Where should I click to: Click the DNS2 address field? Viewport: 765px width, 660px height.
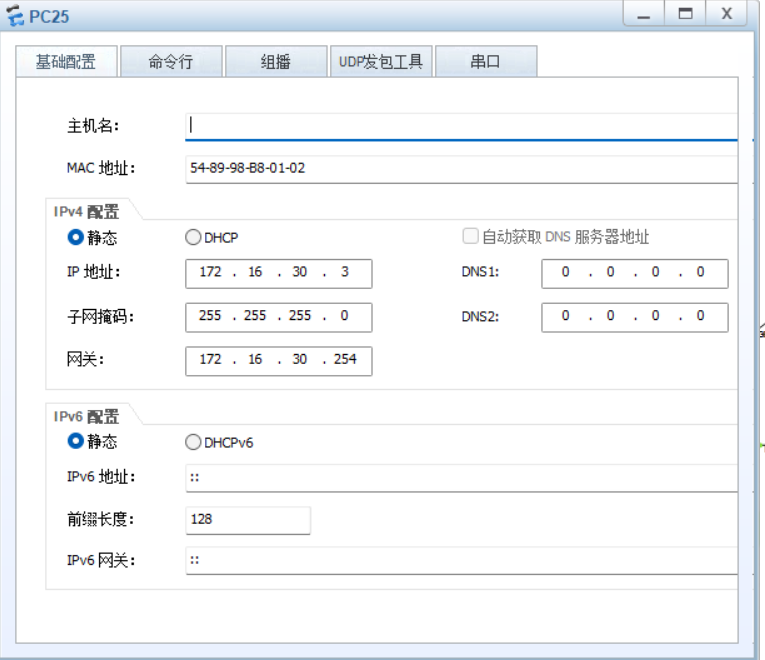[x=635, y=318]
